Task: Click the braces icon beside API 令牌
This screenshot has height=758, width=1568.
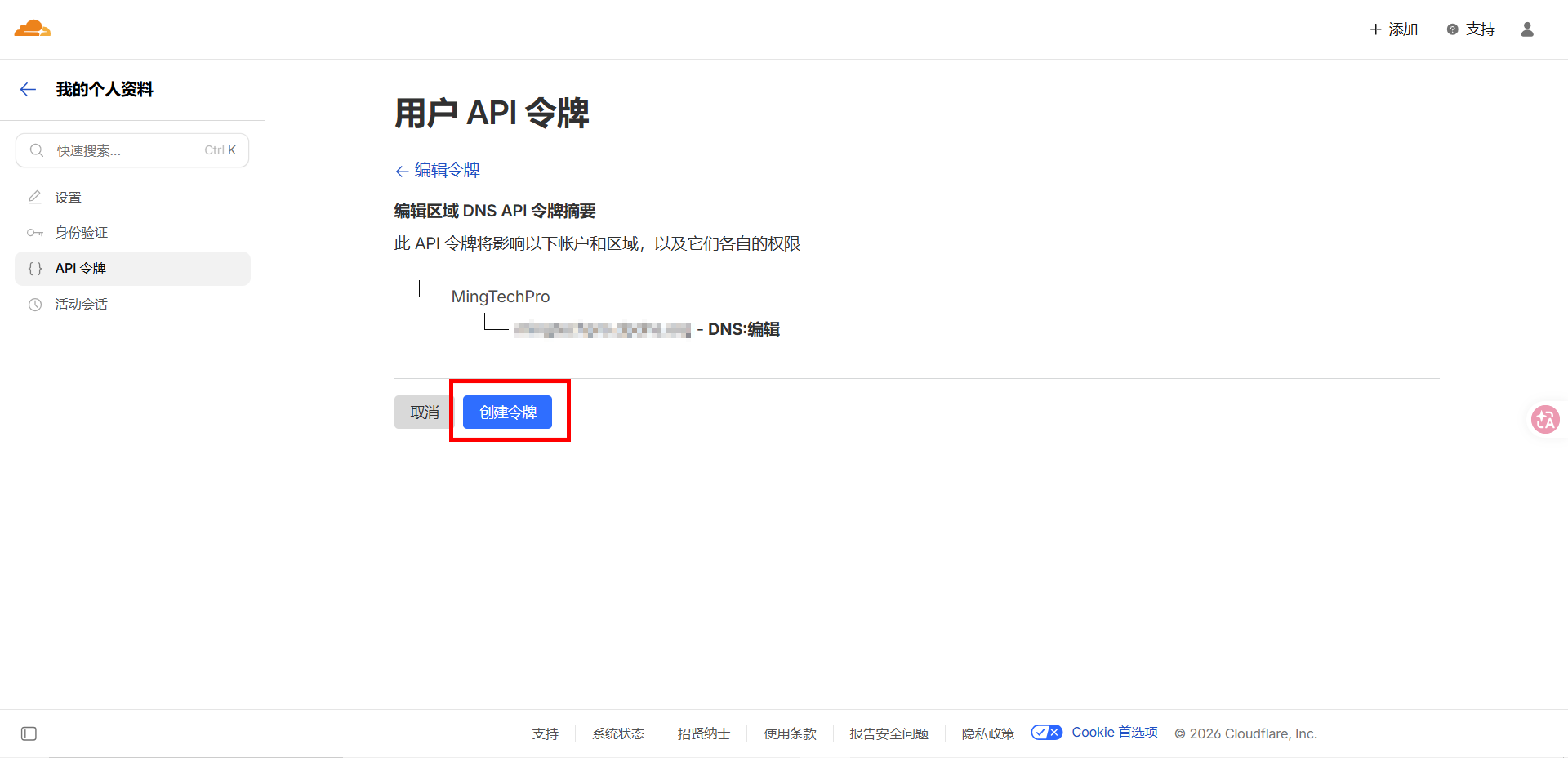Action: click(35, 269)
